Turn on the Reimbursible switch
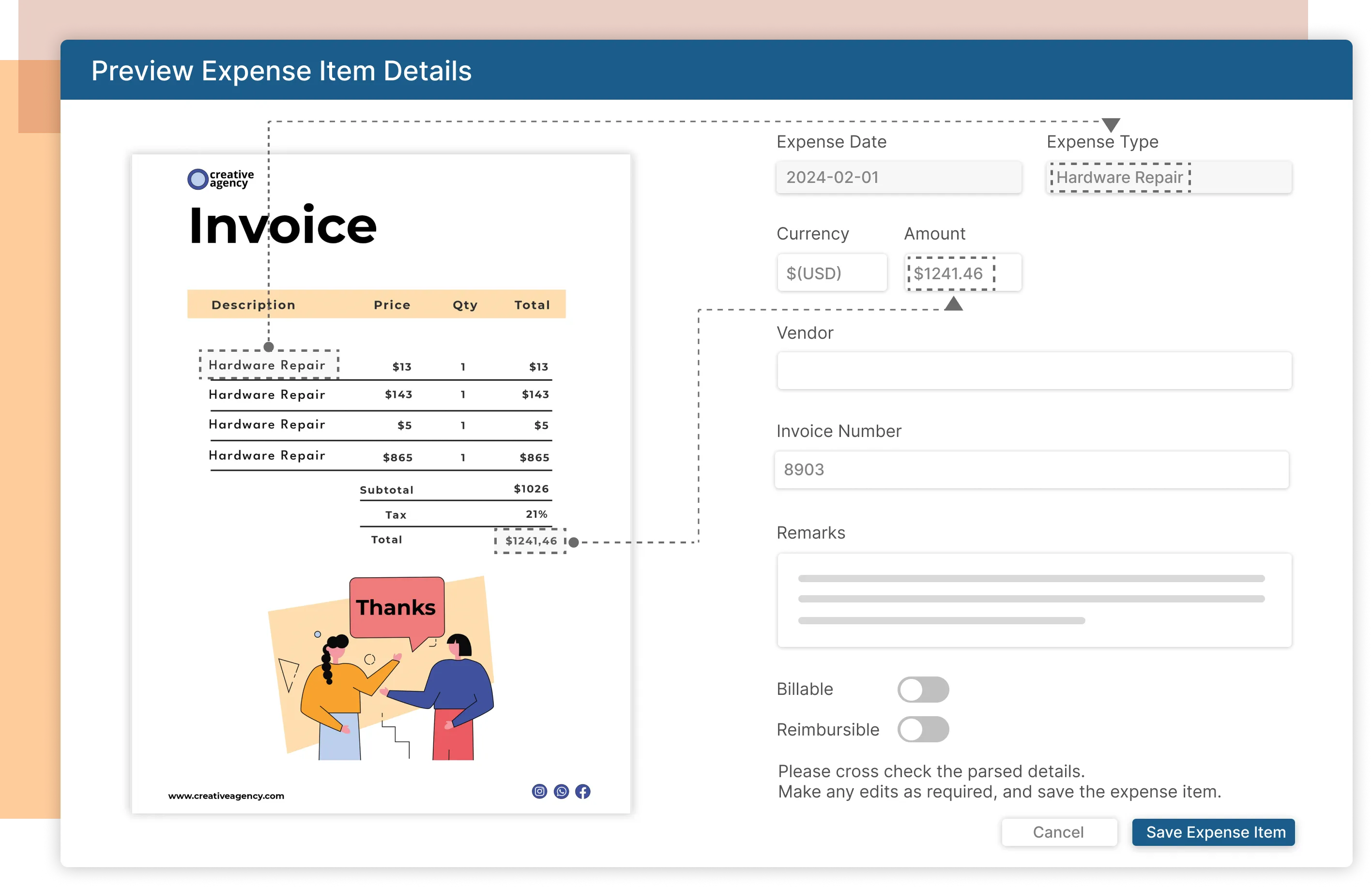This screenshot has height=887, width=1372. click(923, 730)
